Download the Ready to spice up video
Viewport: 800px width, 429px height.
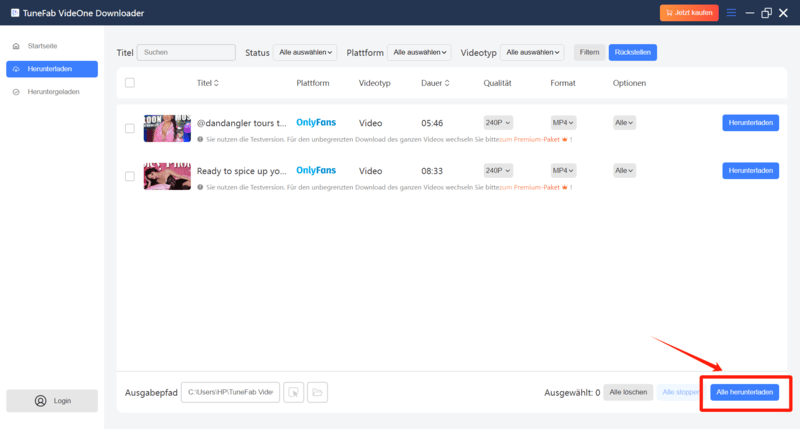coord(751,170)
